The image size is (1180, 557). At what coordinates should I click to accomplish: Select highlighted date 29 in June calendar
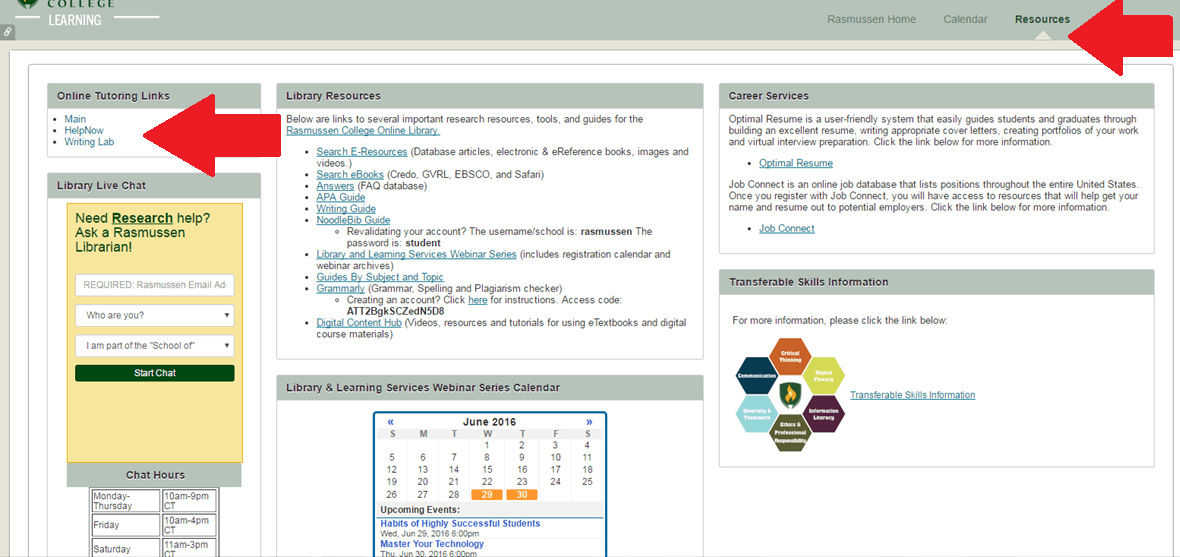pos(487,495)
